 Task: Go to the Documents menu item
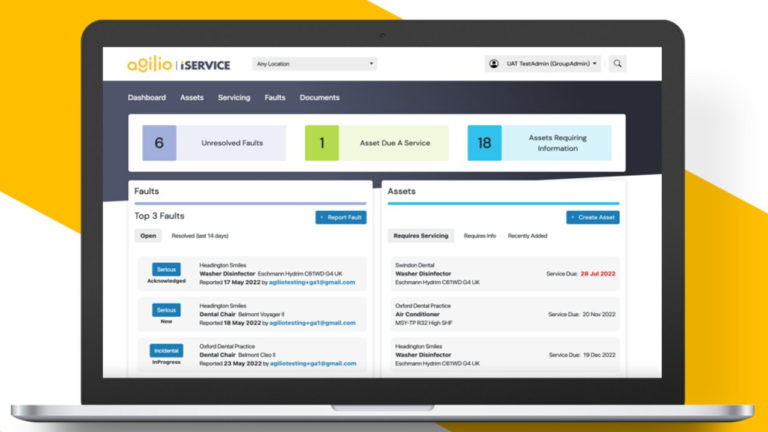point(319,97)
